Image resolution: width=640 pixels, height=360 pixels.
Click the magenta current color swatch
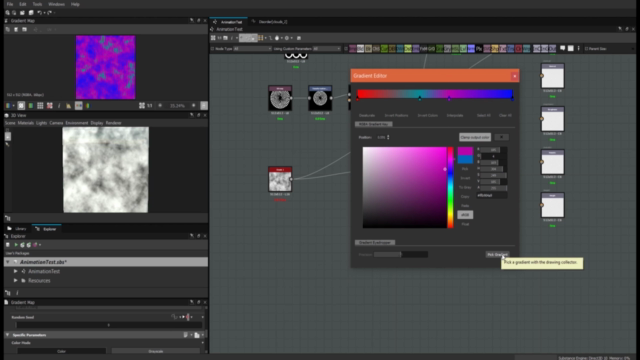(x=465, y=151)
